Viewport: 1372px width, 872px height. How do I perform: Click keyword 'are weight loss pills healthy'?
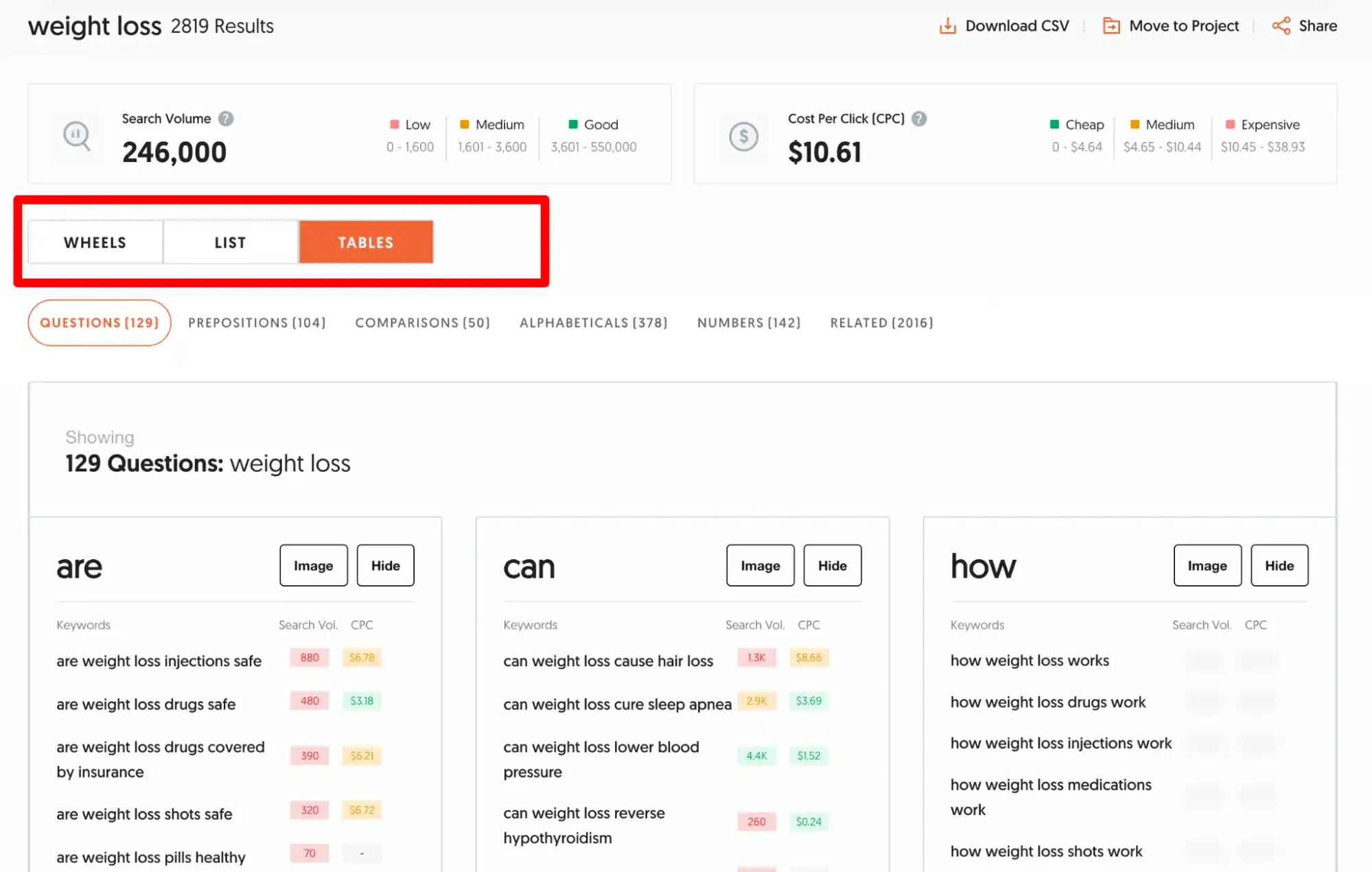[151, 857]
